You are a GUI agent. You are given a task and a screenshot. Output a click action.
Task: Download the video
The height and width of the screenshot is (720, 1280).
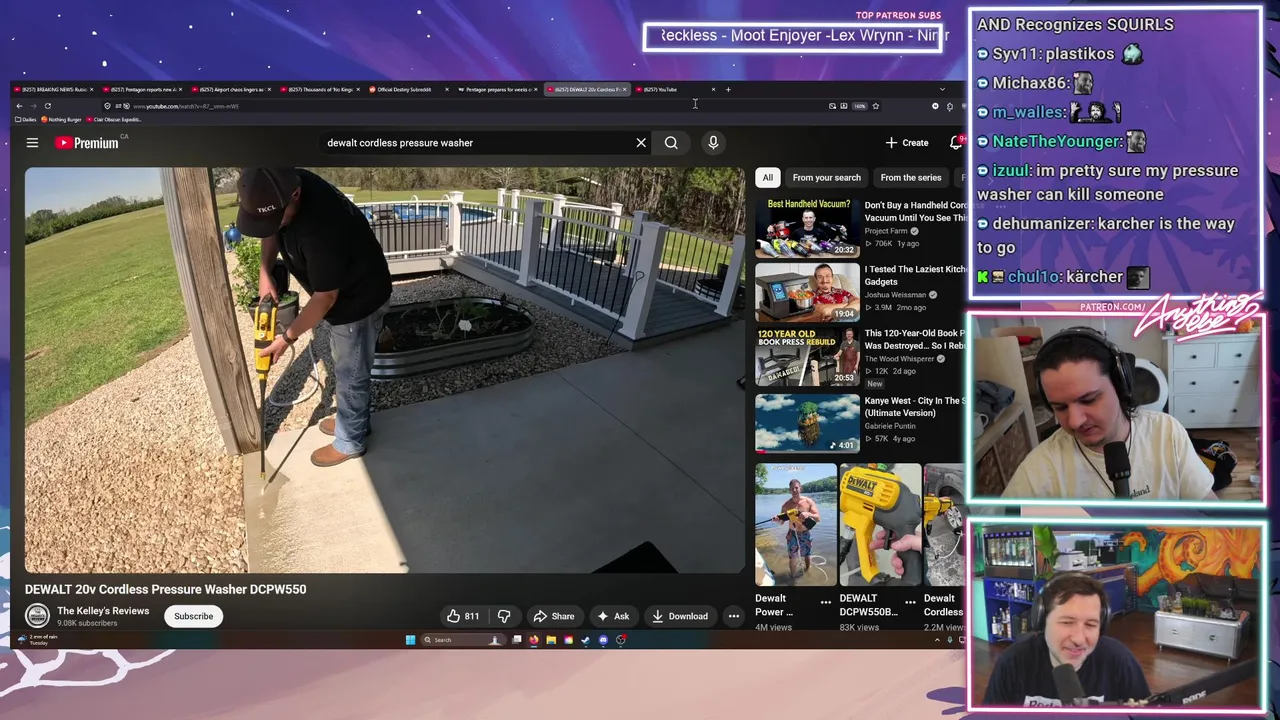point(680,616)
